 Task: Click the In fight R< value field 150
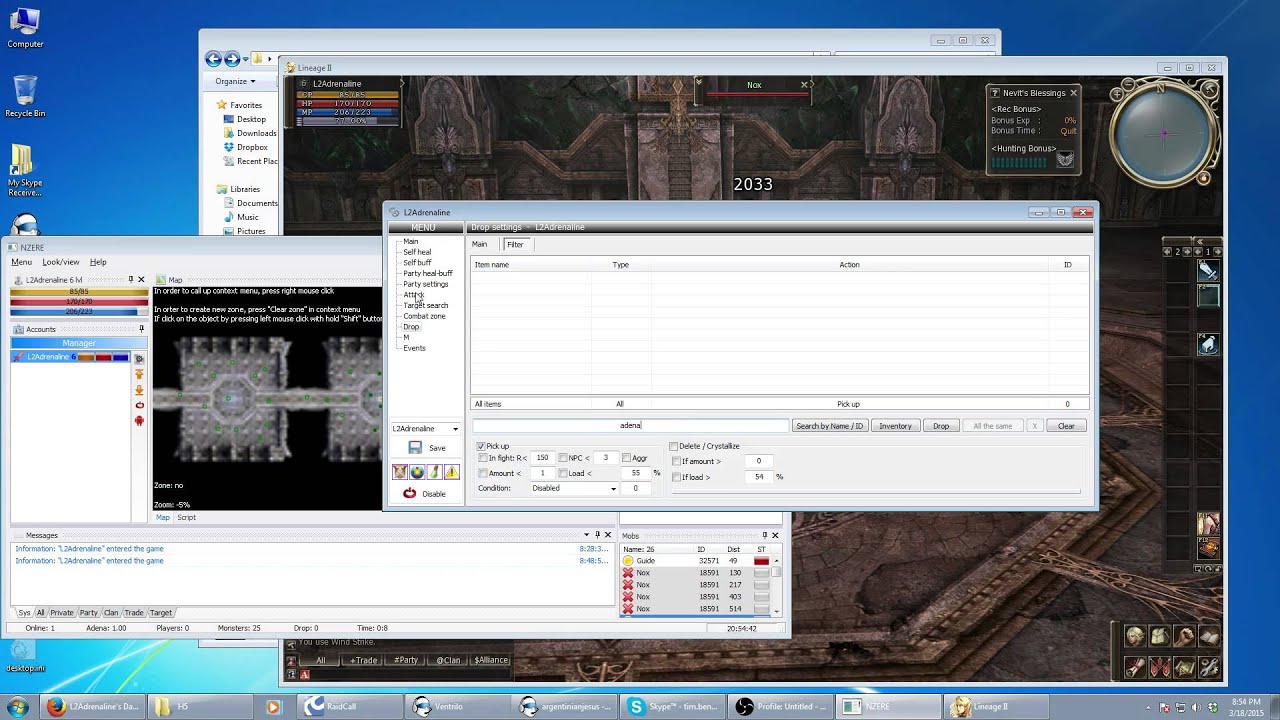click(542, 458)
